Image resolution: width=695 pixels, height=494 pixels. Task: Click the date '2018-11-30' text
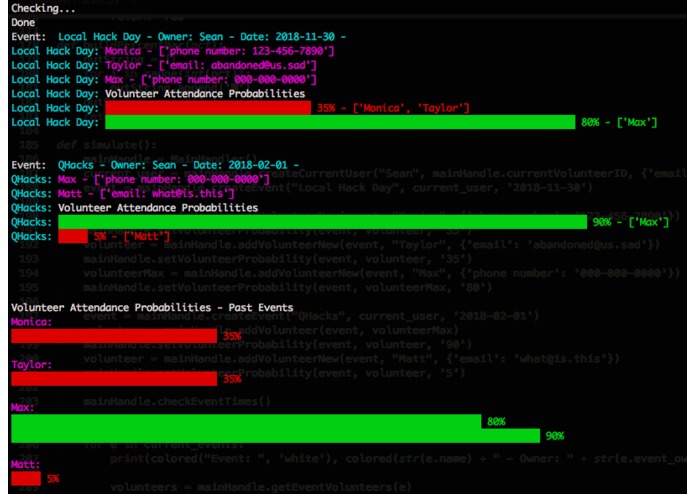click(x=305, y=37)
